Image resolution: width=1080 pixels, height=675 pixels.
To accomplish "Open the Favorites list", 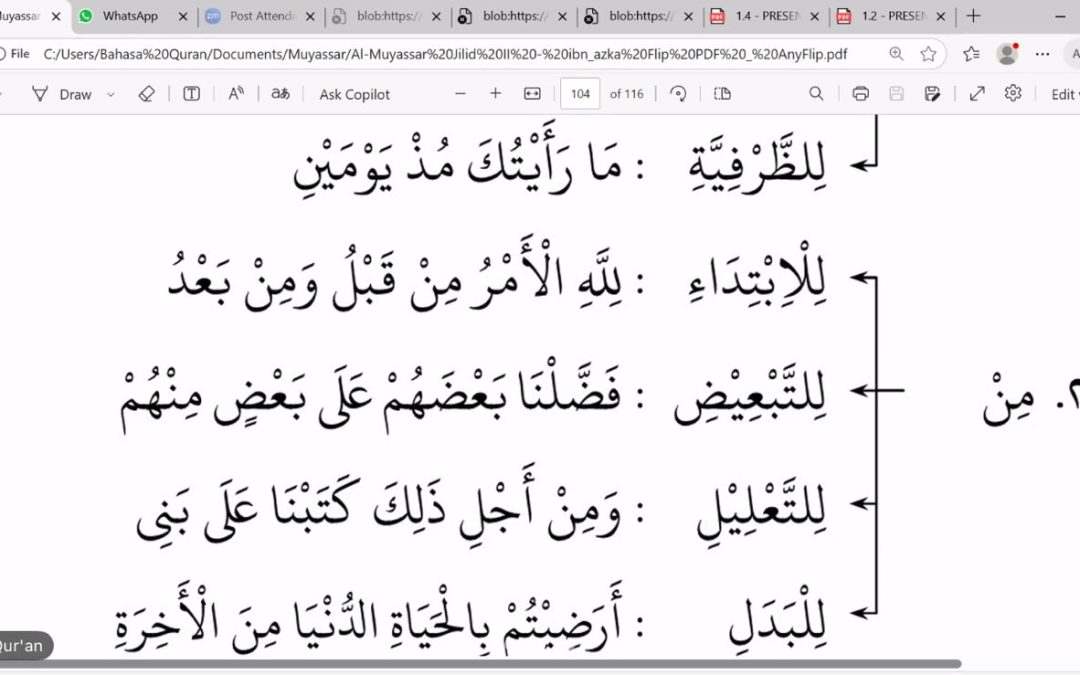I will pyautogui.click(x=971, y=54).
